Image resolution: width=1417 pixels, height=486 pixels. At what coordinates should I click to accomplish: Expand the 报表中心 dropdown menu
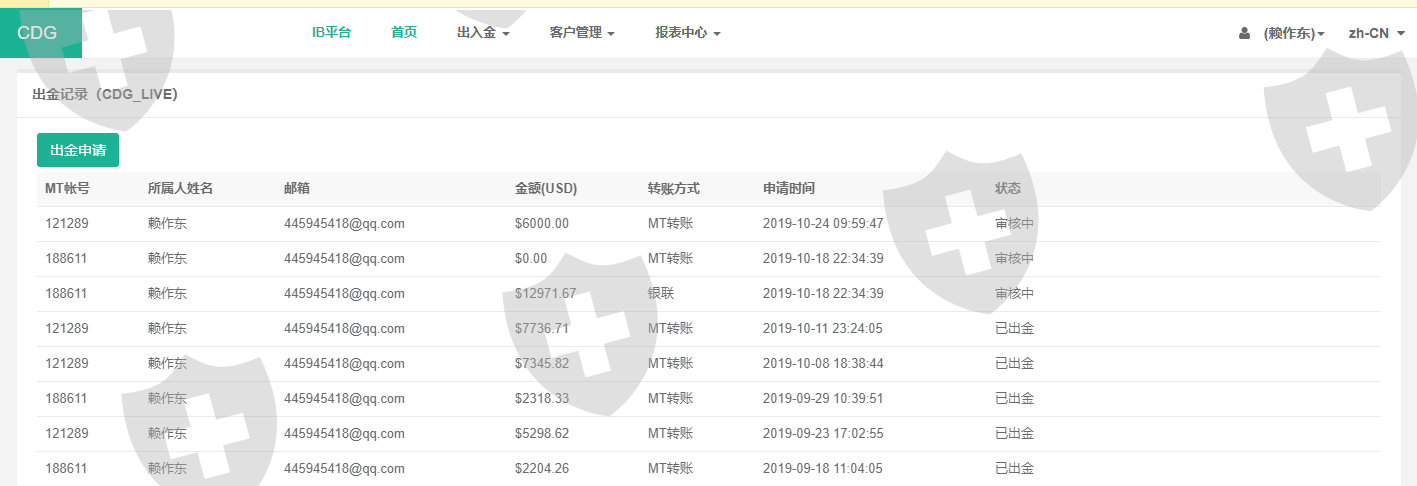coord(687,33)
